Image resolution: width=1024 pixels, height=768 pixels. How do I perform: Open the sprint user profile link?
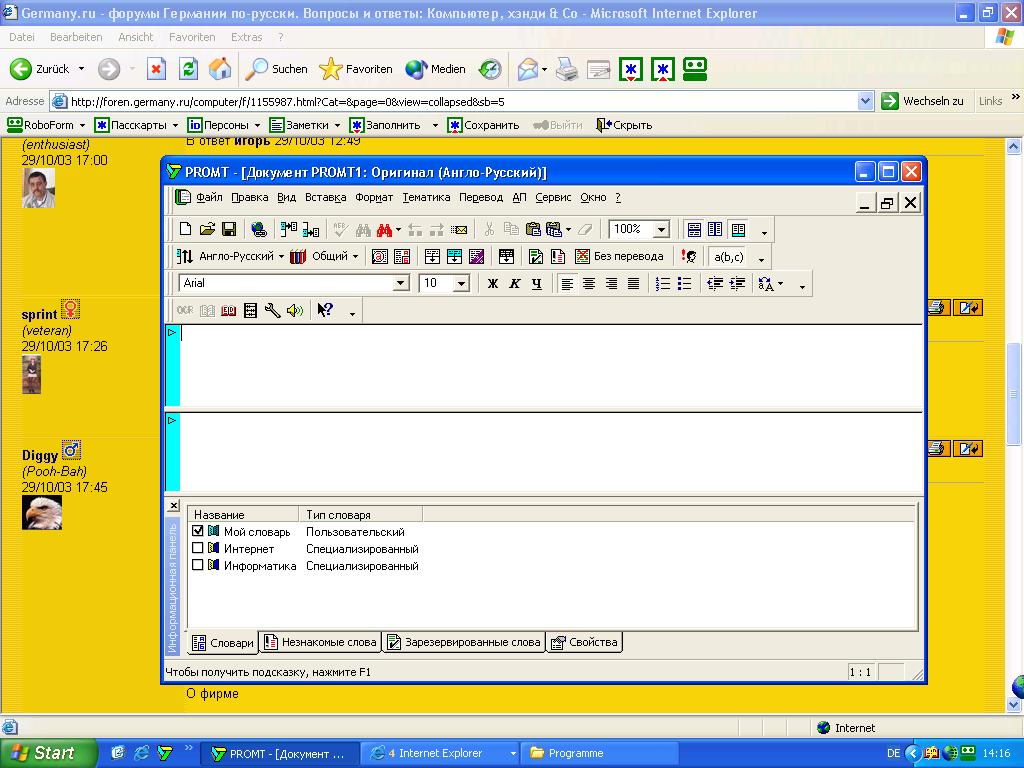[x=39, y=314]
